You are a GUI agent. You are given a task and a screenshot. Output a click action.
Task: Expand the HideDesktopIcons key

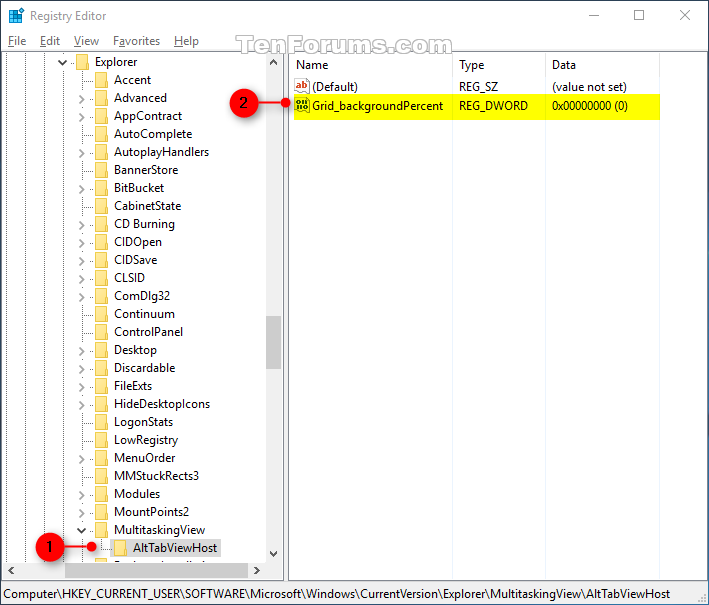pos(81,405)
